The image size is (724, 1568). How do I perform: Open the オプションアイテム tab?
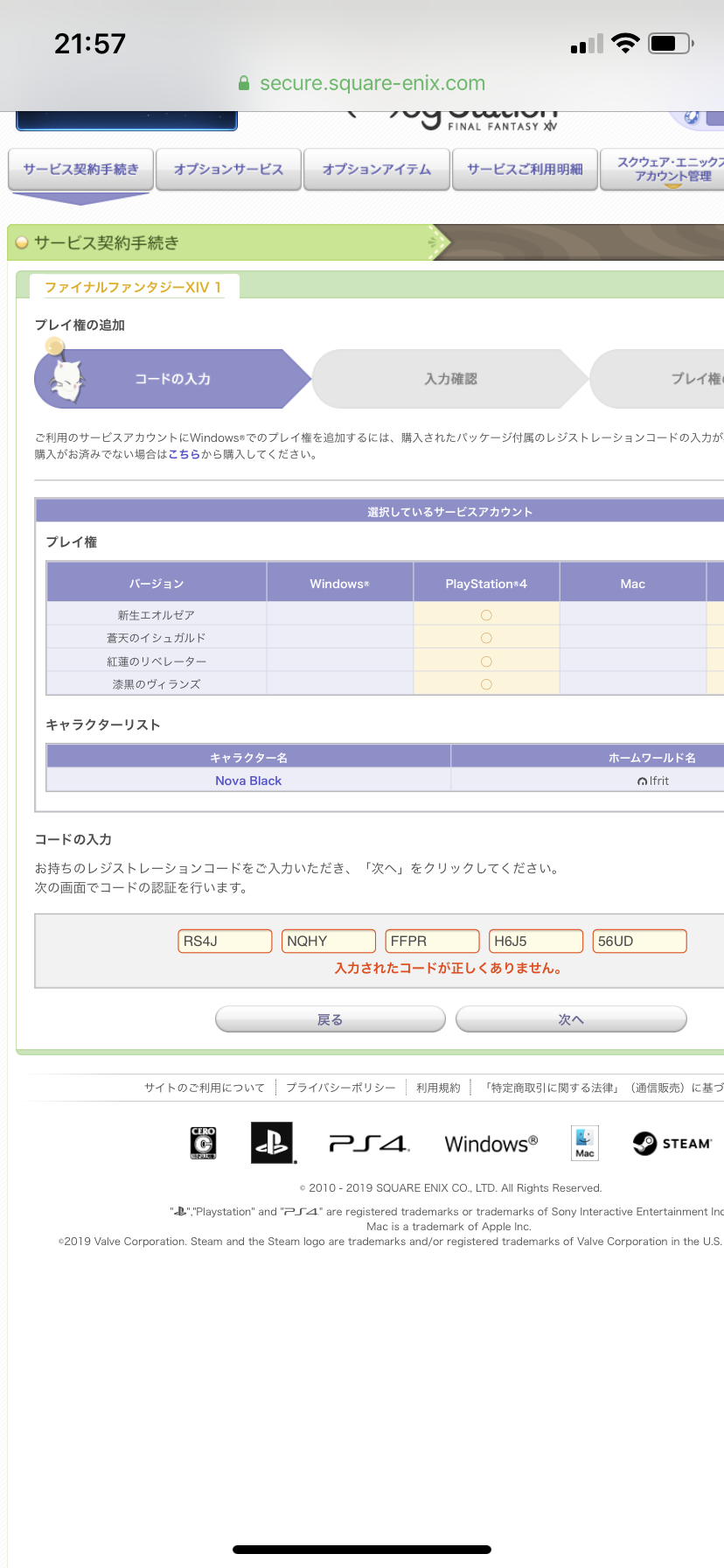tap(376, 169)
